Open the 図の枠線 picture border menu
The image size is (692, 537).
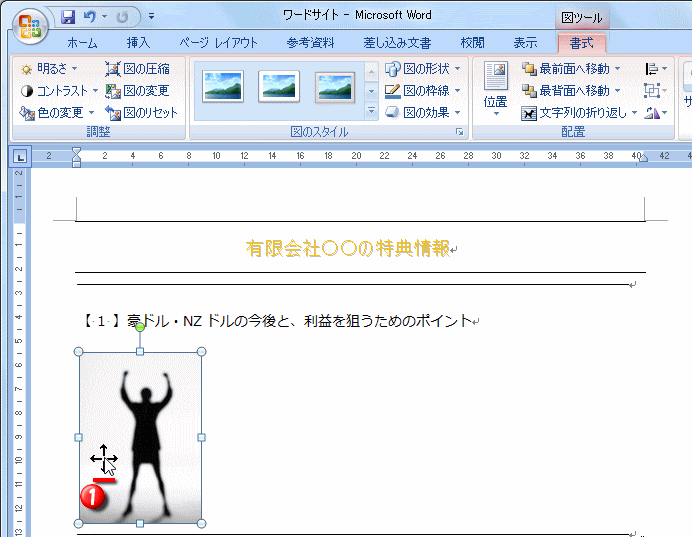point(423,91)
